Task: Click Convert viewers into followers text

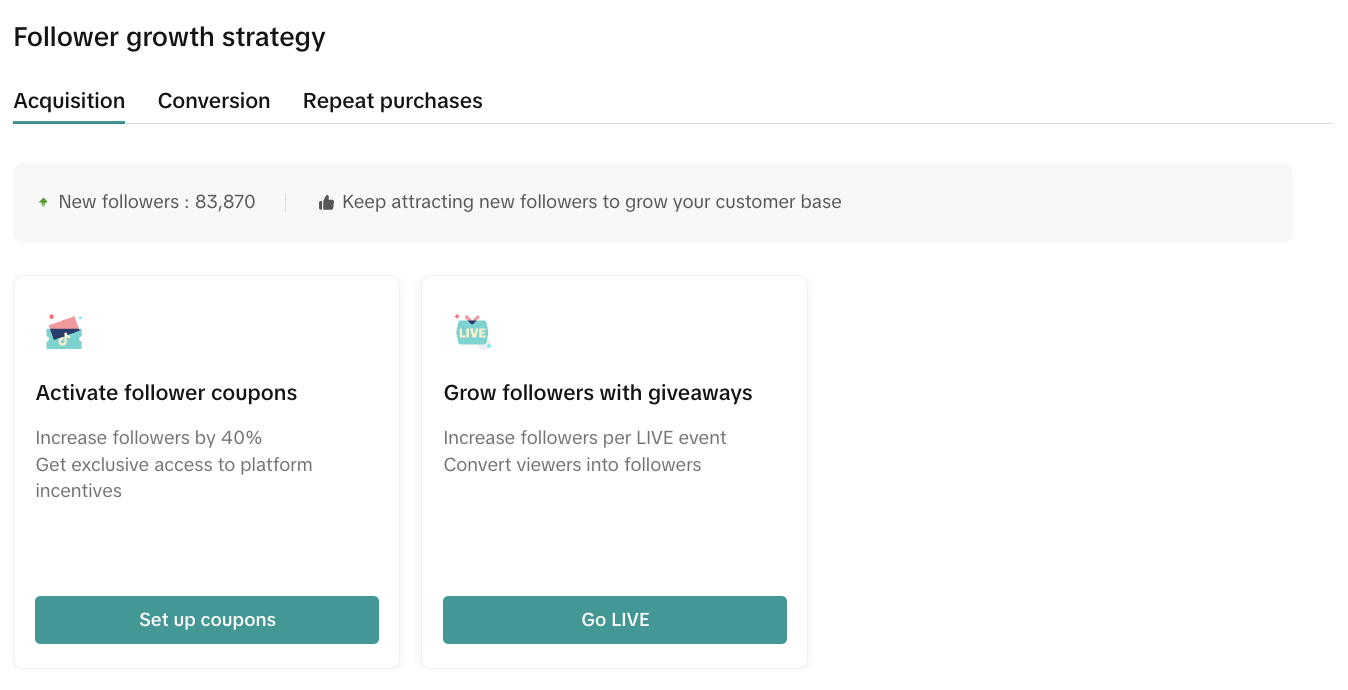Action: coord(572,465)
